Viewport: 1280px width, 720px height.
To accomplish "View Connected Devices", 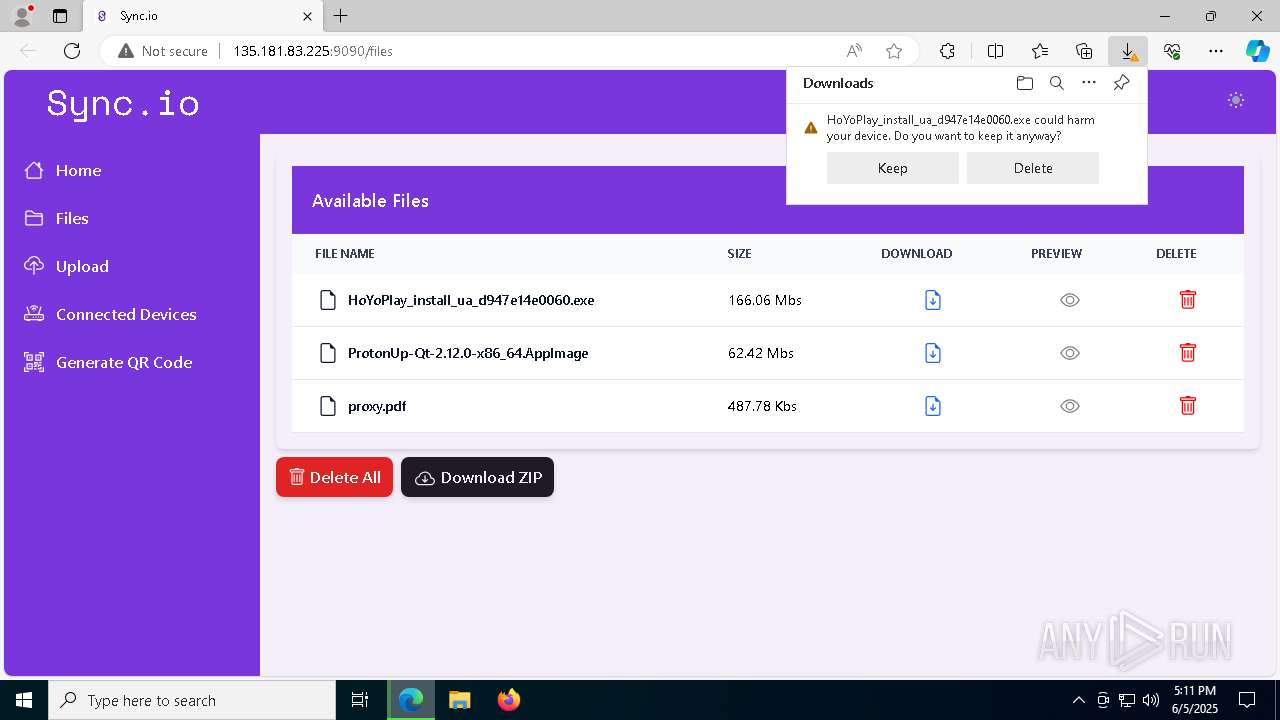I will 111,314.
